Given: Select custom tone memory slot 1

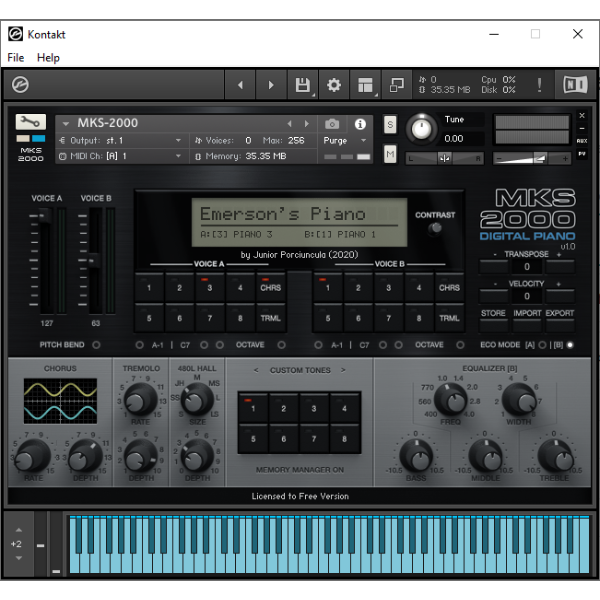Looking at the screenshot, I should (253, 408).
